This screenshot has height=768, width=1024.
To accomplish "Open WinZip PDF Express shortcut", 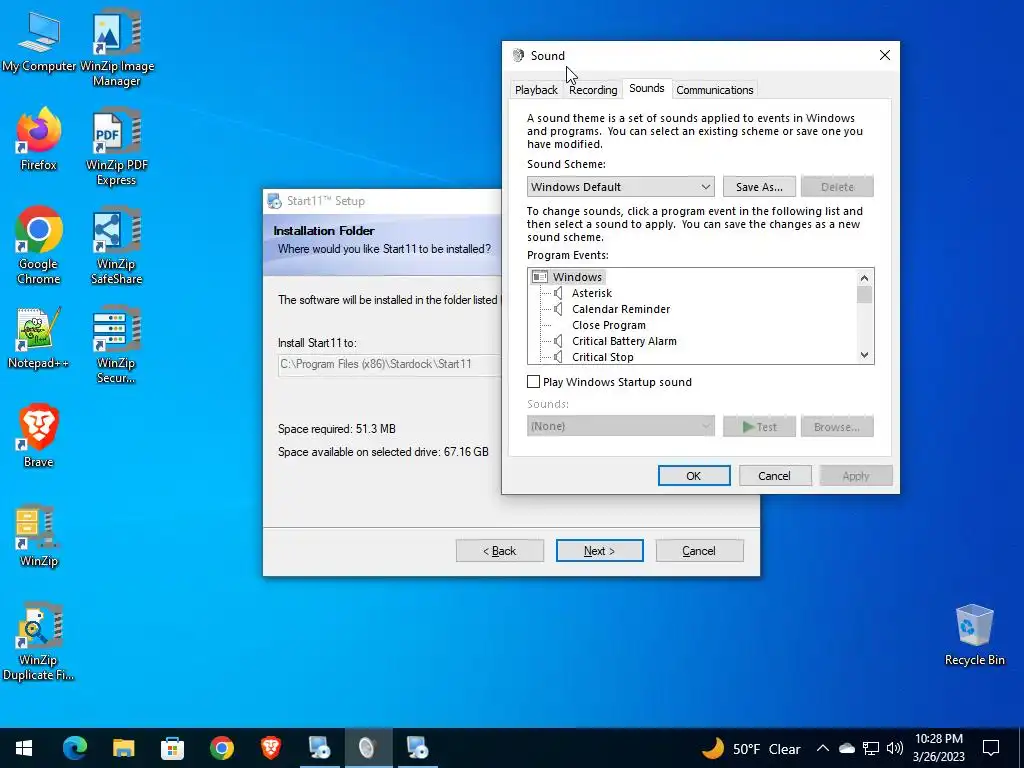I will click(x=117, y=148).
